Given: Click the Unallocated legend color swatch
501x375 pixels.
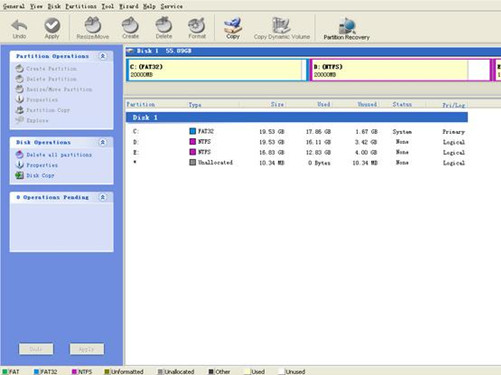Looking at the screenshot, I should click(160, 371).
